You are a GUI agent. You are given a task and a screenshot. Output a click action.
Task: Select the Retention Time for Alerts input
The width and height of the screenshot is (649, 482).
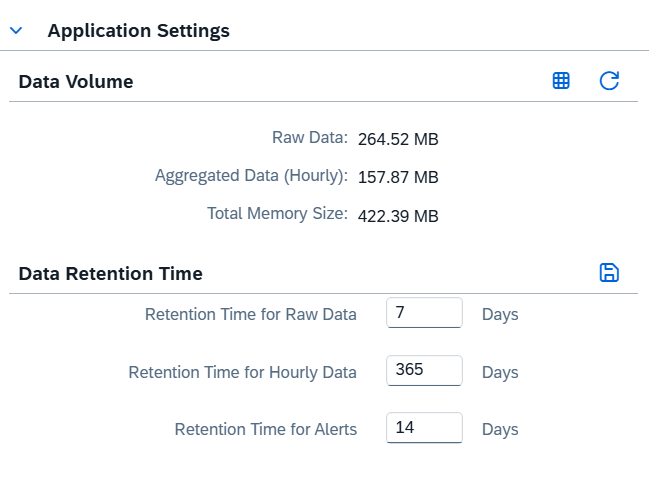pos(424,428)
